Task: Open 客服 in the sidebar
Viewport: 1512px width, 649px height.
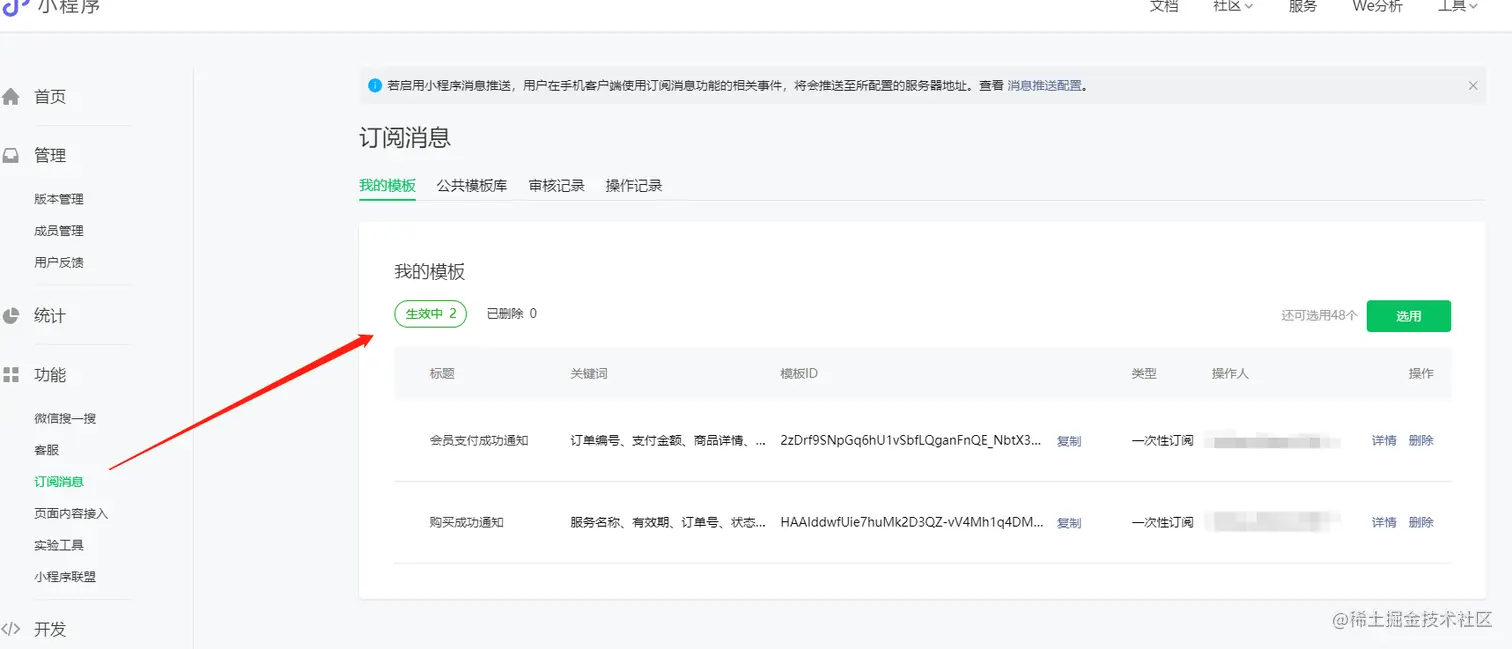Action: click(x=47, y=450)
